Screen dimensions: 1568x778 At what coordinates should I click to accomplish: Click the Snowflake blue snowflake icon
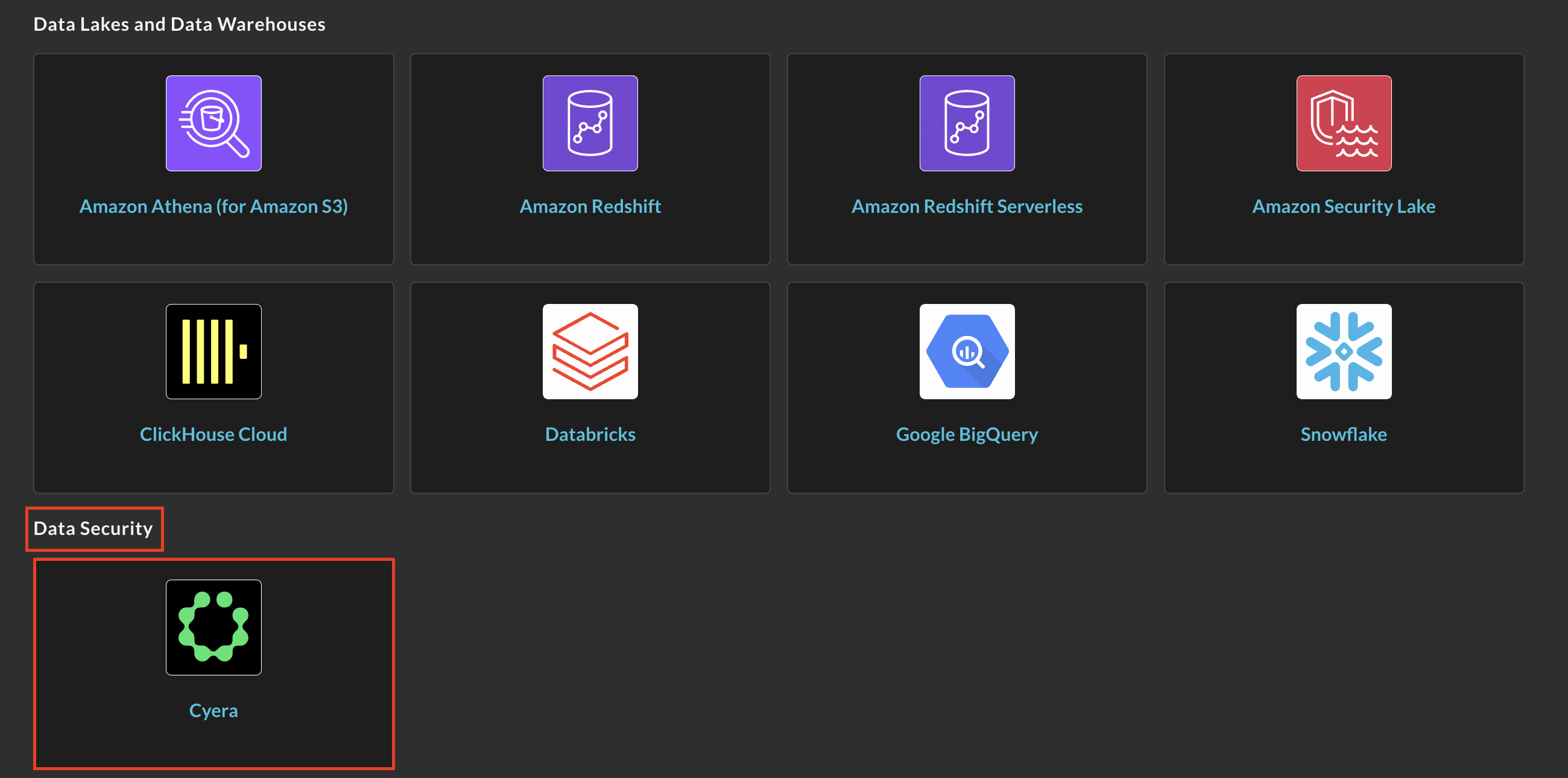1344,351
